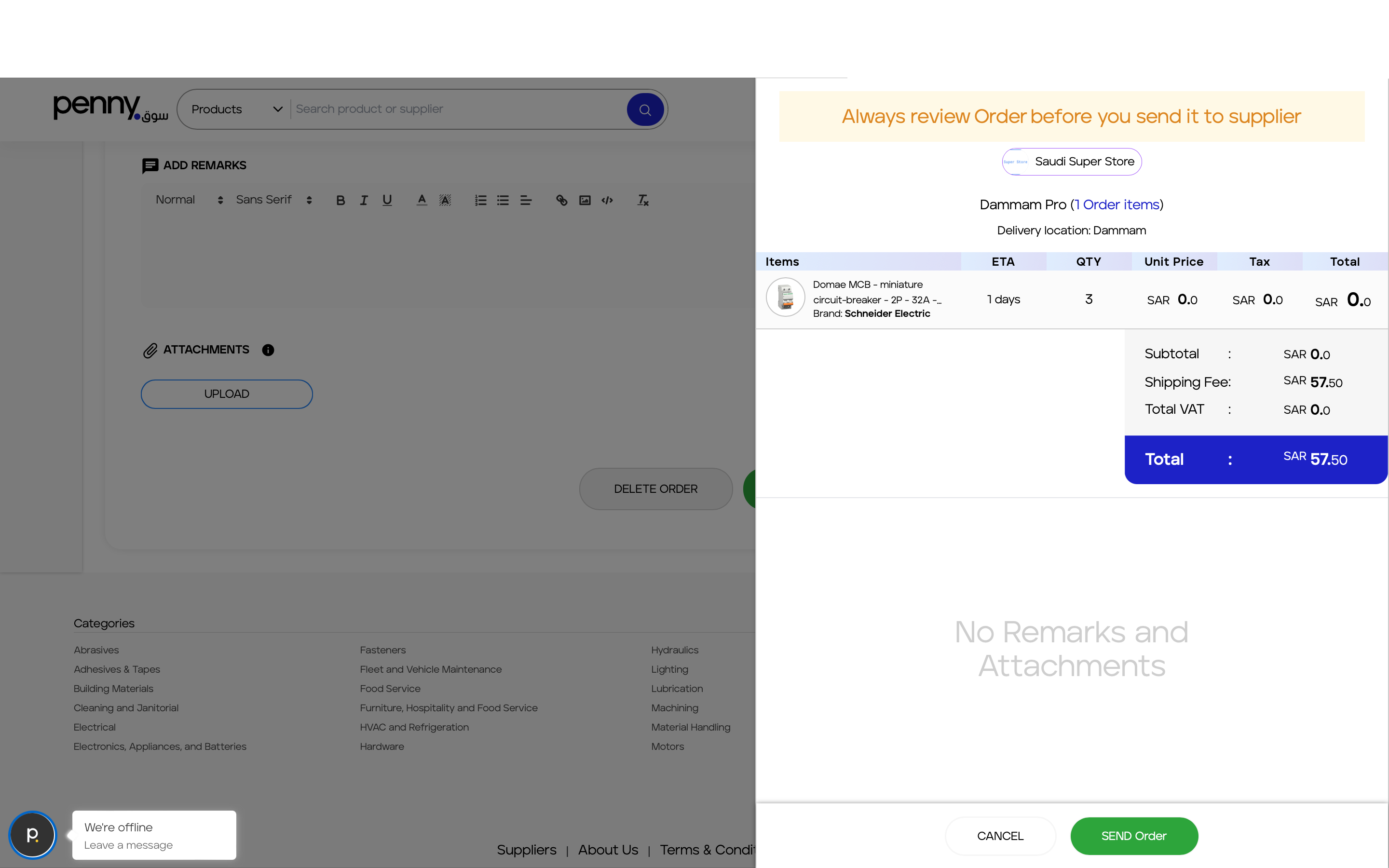Screen dimensions: 1389x868
Task: Toggle the ordered list format
Action: [480, 200]
